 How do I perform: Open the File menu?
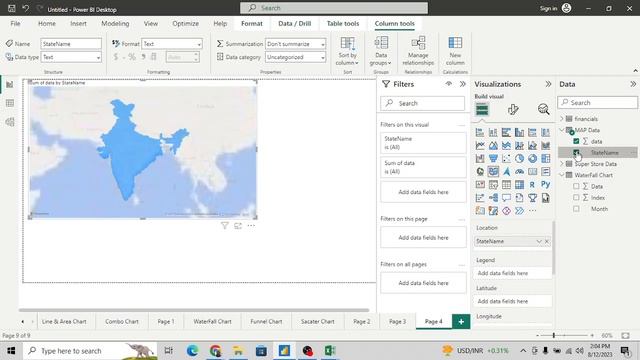16,24
